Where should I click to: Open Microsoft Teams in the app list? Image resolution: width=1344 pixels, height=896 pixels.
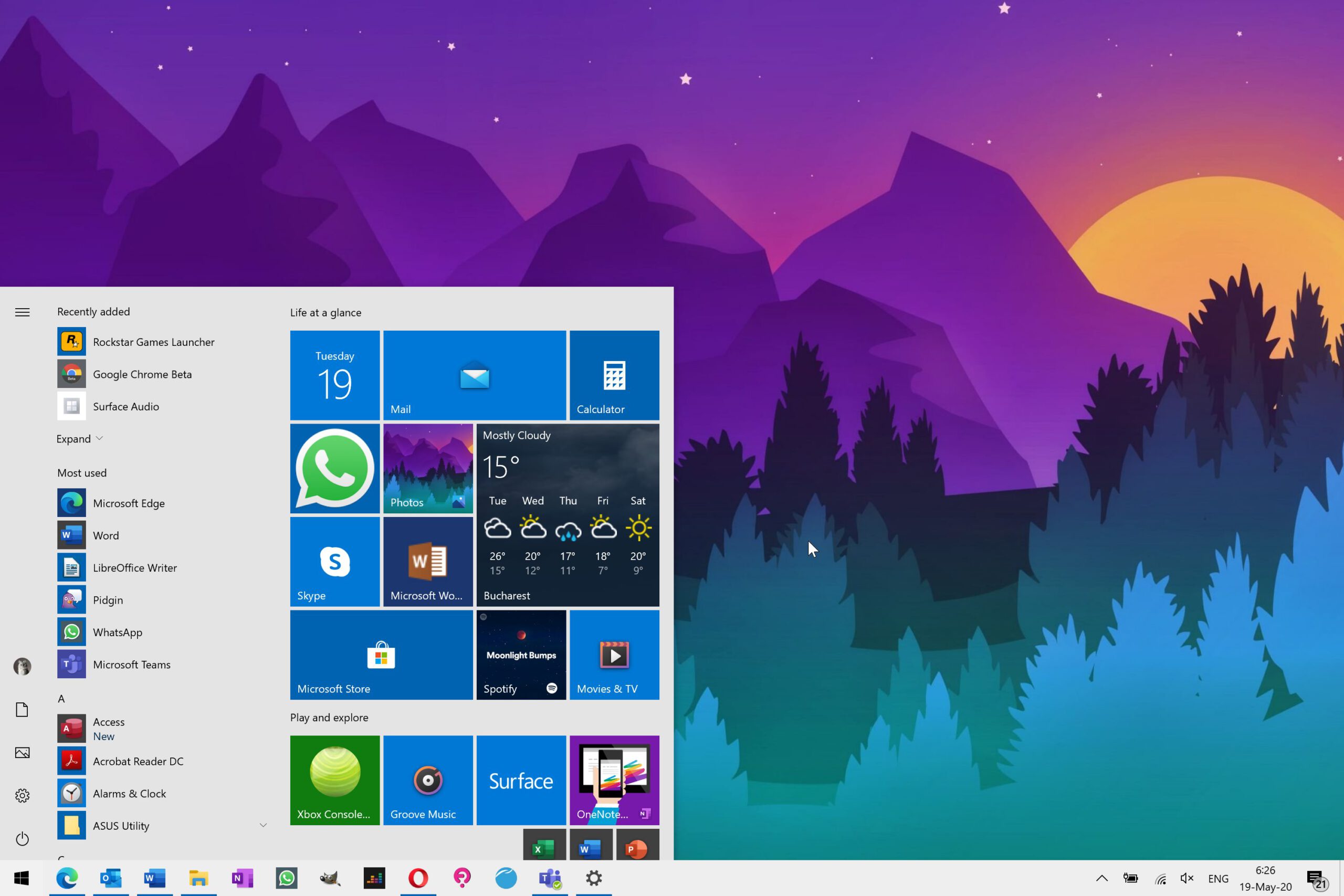click(x=162, y=664)
